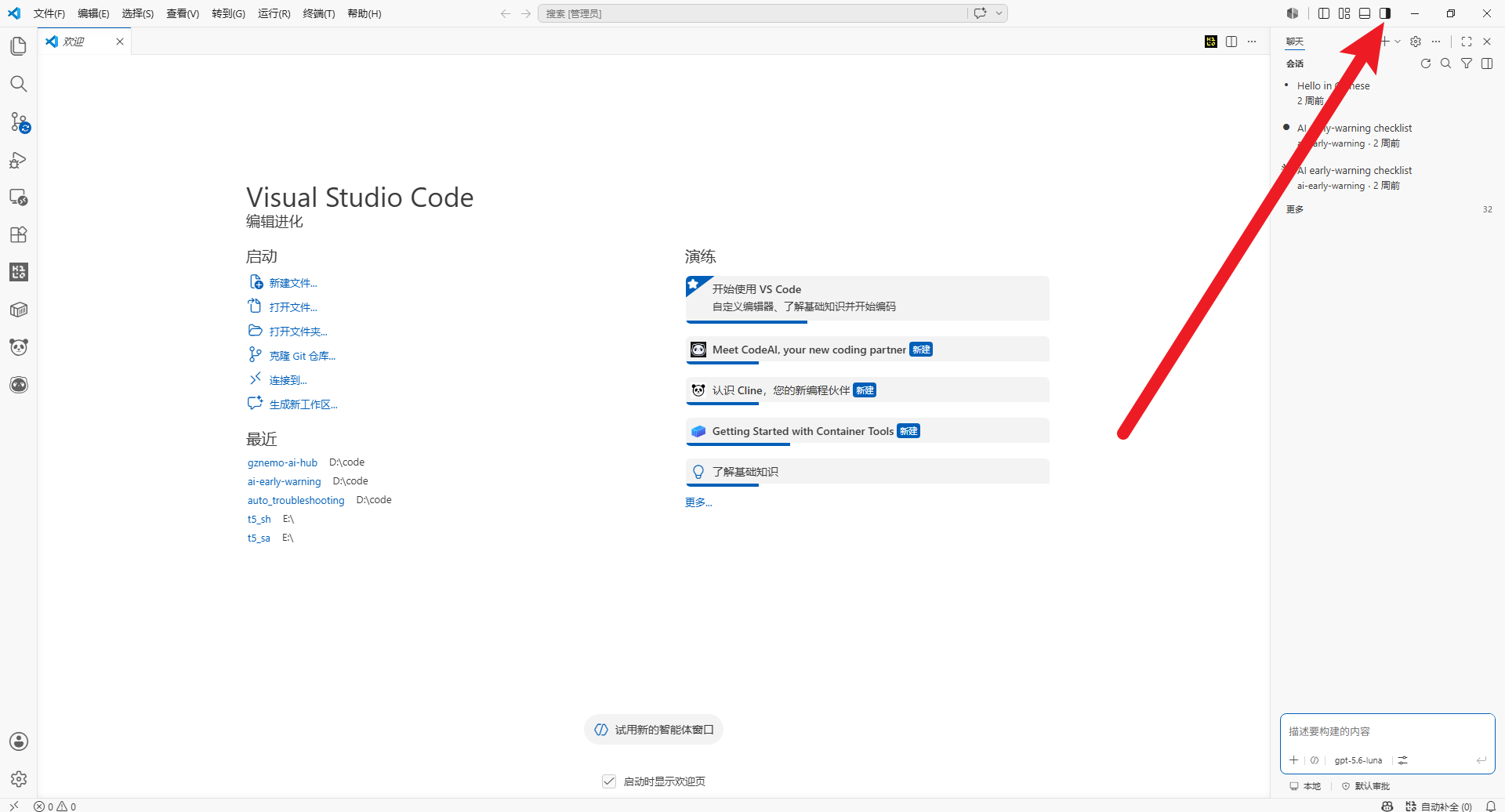1505x812 pixels.
Task: Open recent folder auto_troubleshooting
Action: (296, 500)
